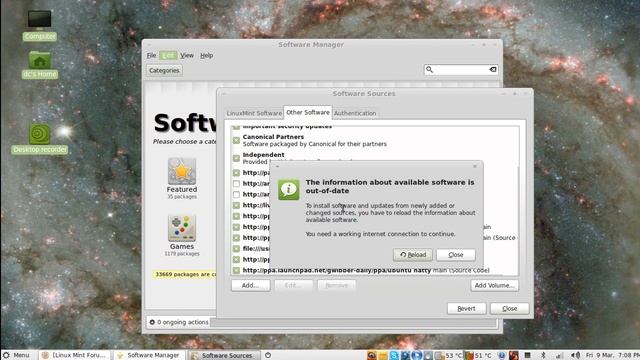Click the Fri 9 Mar clock in the panel
The image size is (640, 360).
tap(612, 355)
